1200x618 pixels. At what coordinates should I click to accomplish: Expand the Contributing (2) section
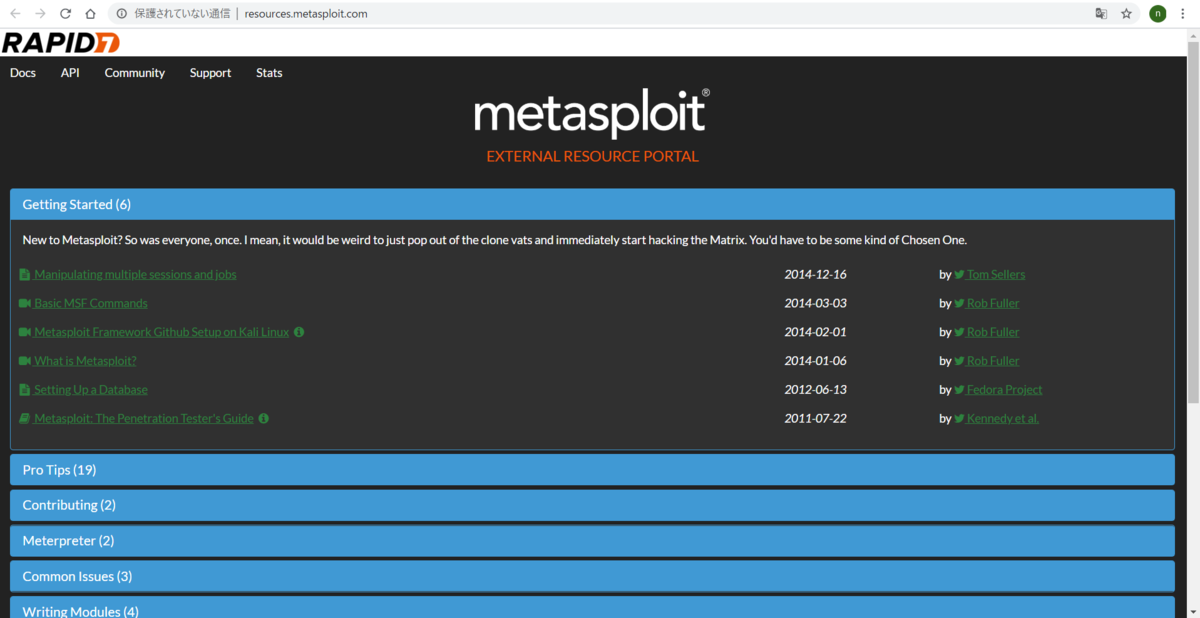(592, 505)
